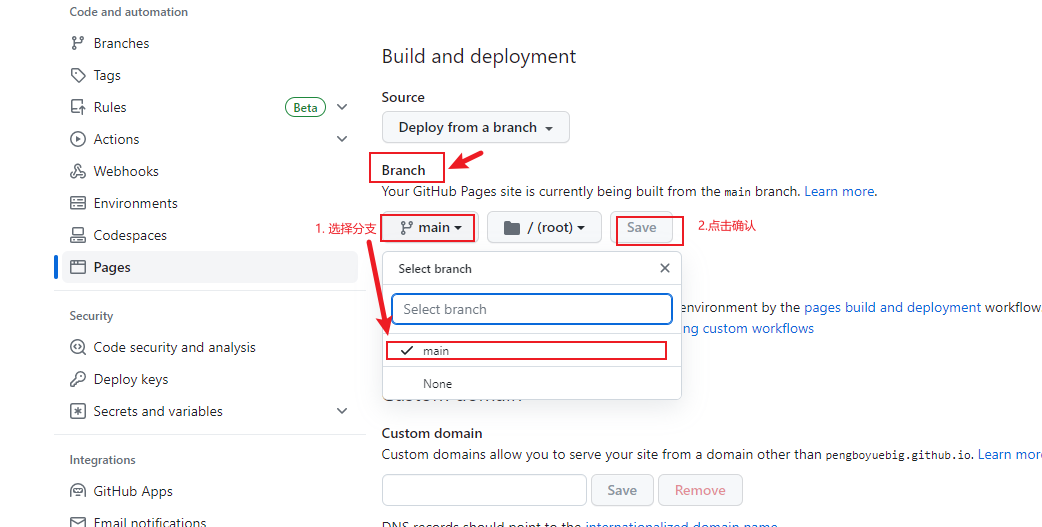Open Code security and analysis
Screen dimensions: 1042x527
[174, 347]
